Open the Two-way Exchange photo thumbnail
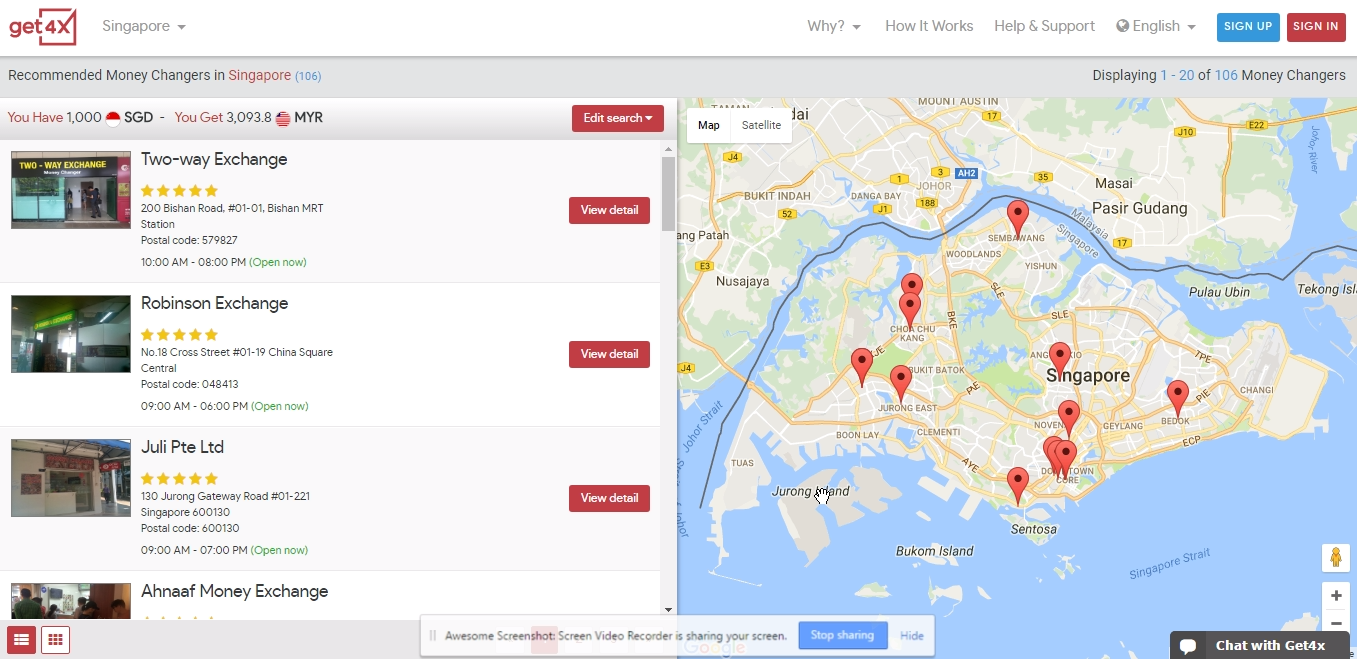Viewport: 1357px width, 659px height. click(x=71, y=190)
